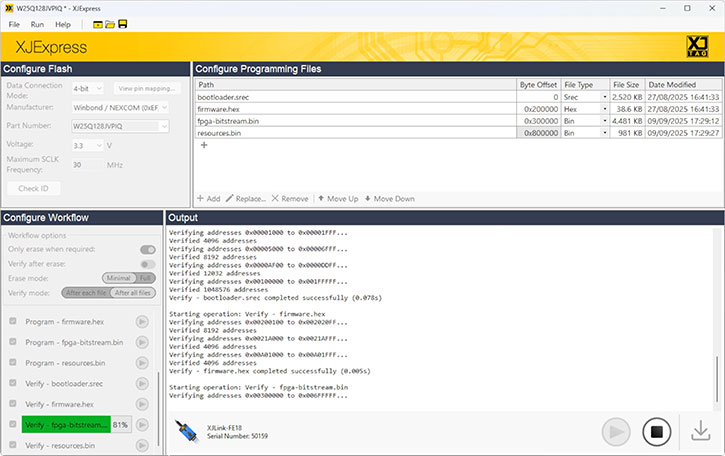Image resolution: width=725 pixels, height=456 pixels.
Task: Click the Verify fpga-bitstream 81% progress bar
Action: tap(77, 425)
